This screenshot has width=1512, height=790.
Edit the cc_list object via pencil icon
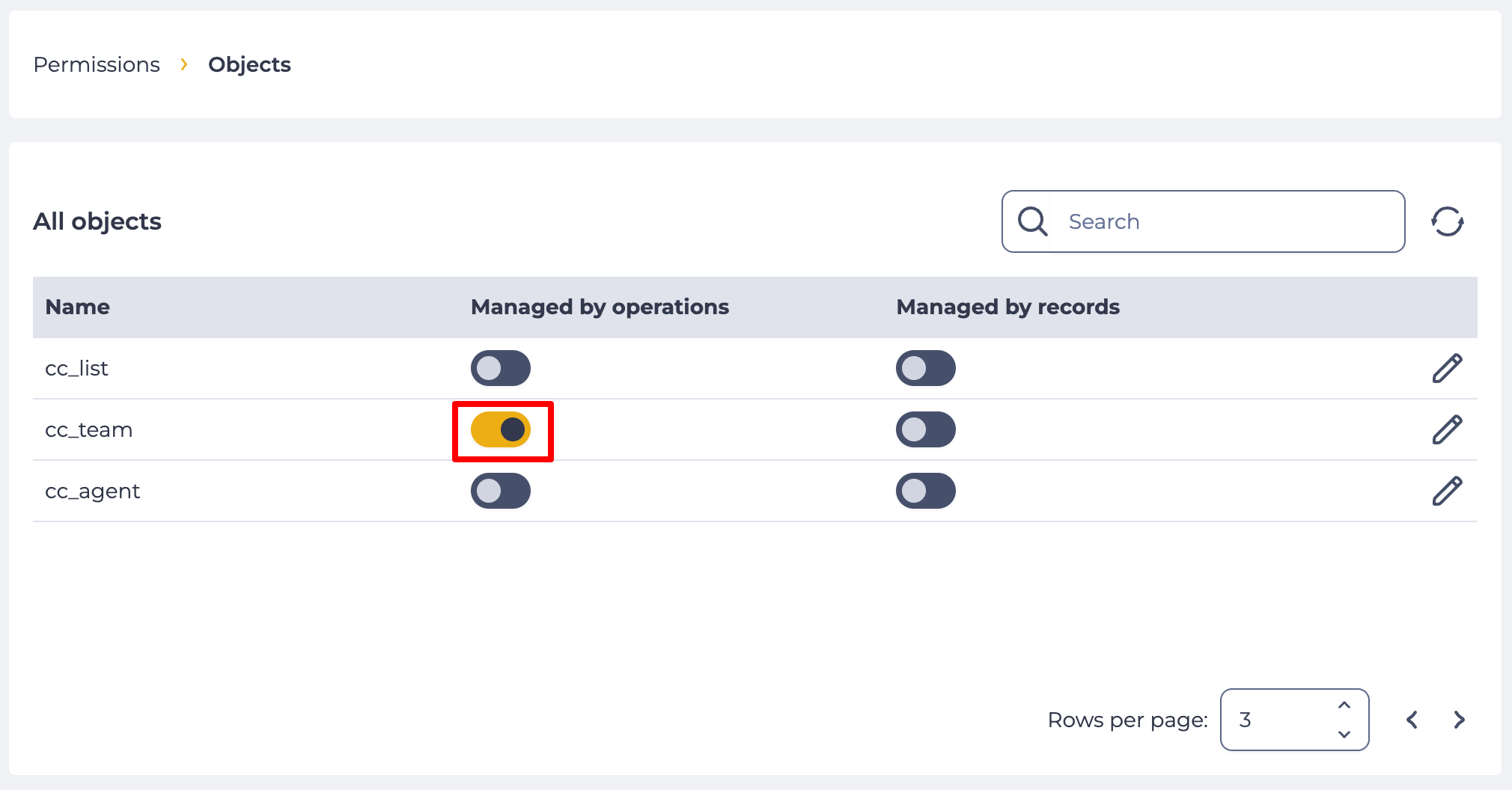pyautogui.click(x=1447, y=368)
